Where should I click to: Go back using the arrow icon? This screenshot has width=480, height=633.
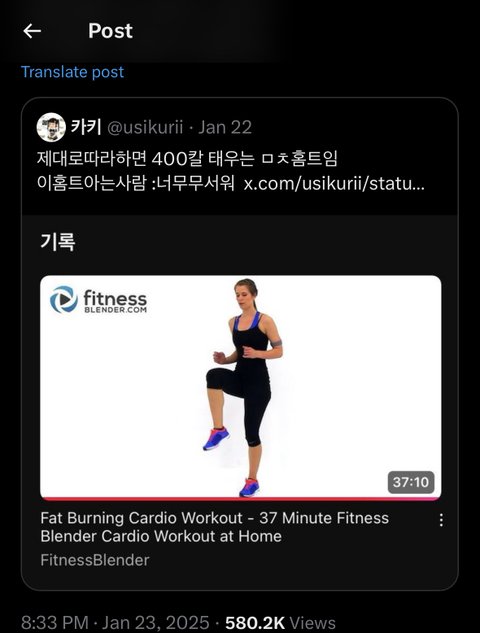(32, 31)
